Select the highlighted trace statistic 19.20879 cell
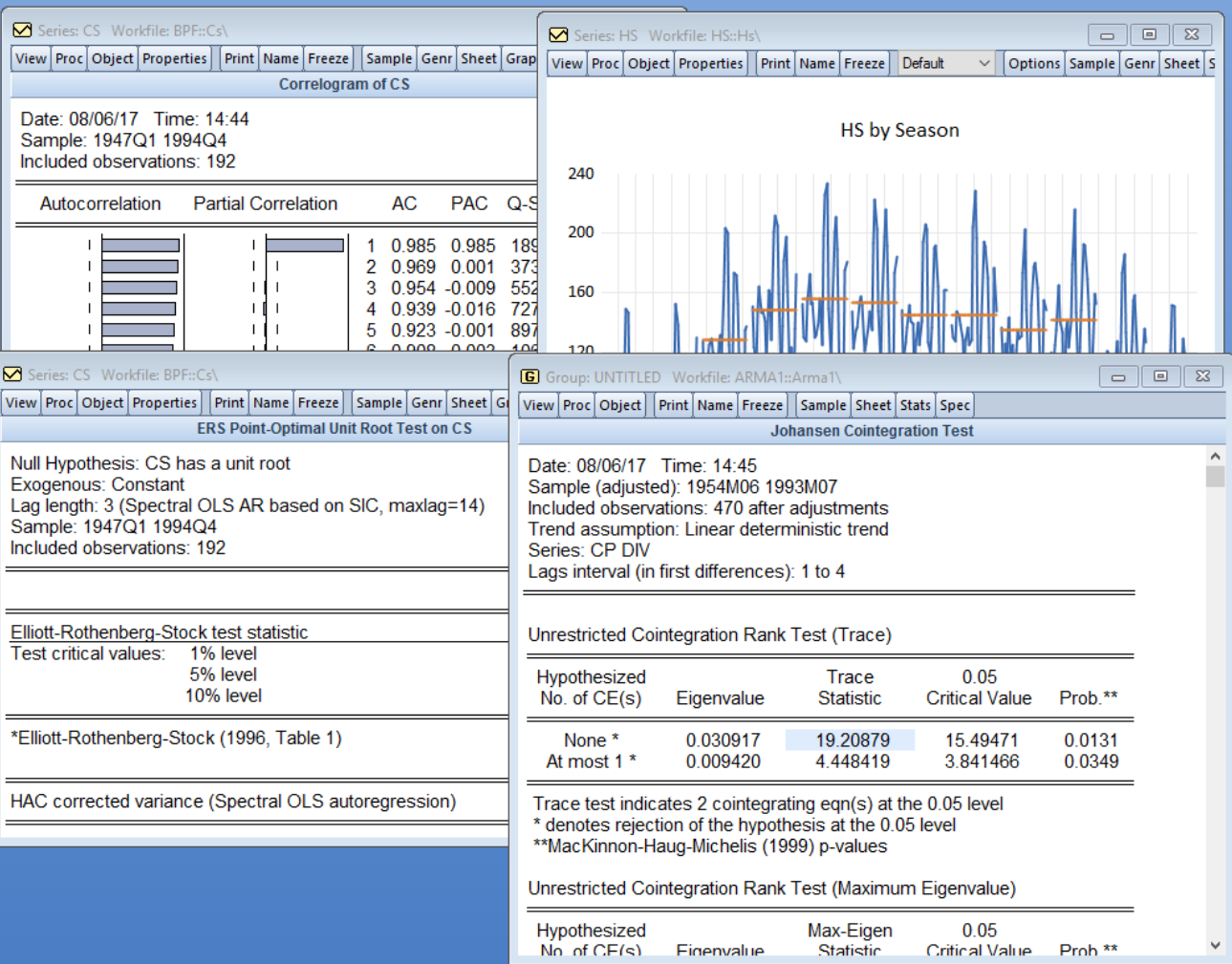This screenshot has width=1232, height=964. 850,740
